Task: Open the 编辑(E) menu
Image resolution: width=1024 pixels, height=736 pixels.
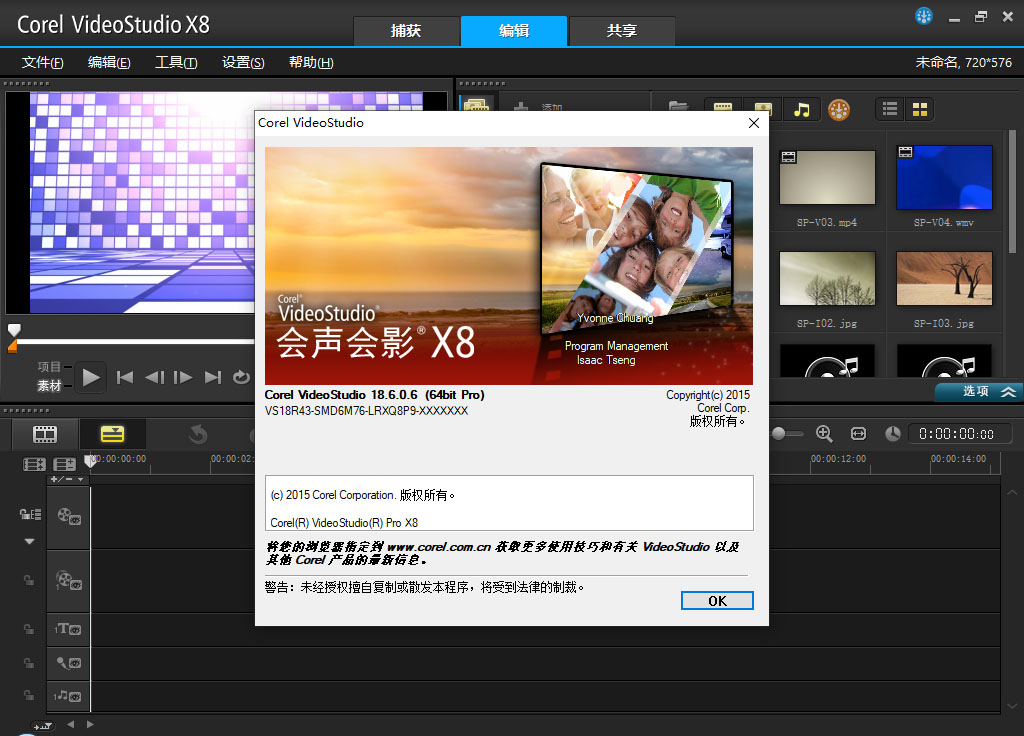Action: pos(109,63)
